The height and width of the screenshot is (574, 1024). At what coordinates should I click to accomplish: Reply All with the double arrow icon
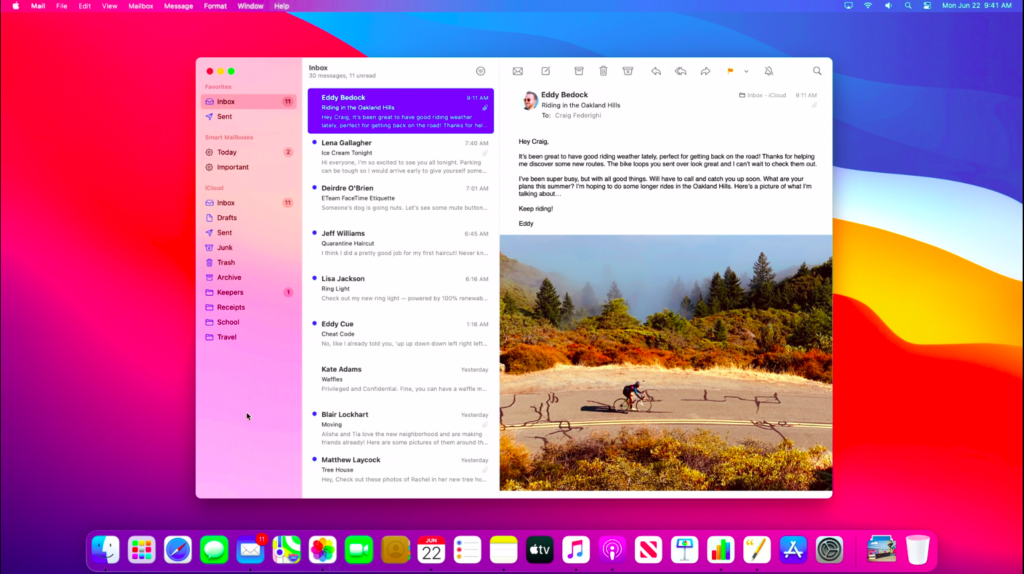pyautogui.click(x=680, y=71)
